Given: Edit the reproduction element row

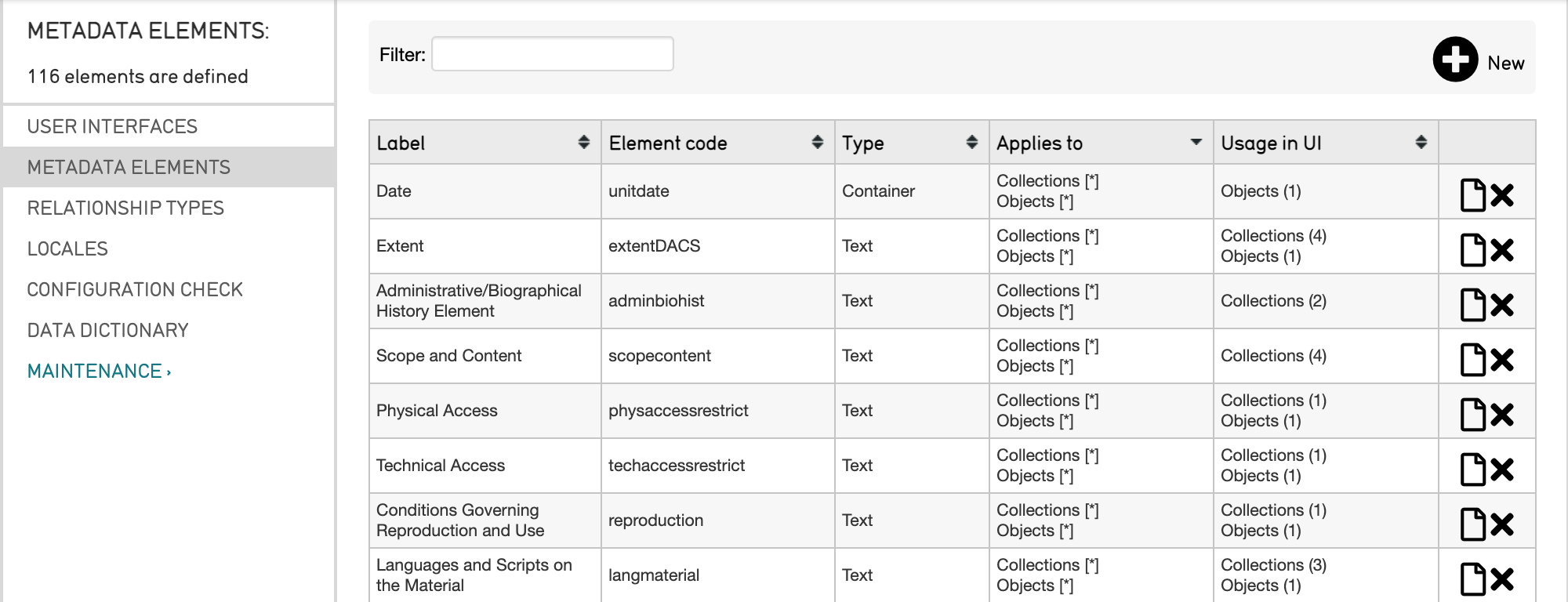Looking at the screenshot, I should [x=1472, y=524].
